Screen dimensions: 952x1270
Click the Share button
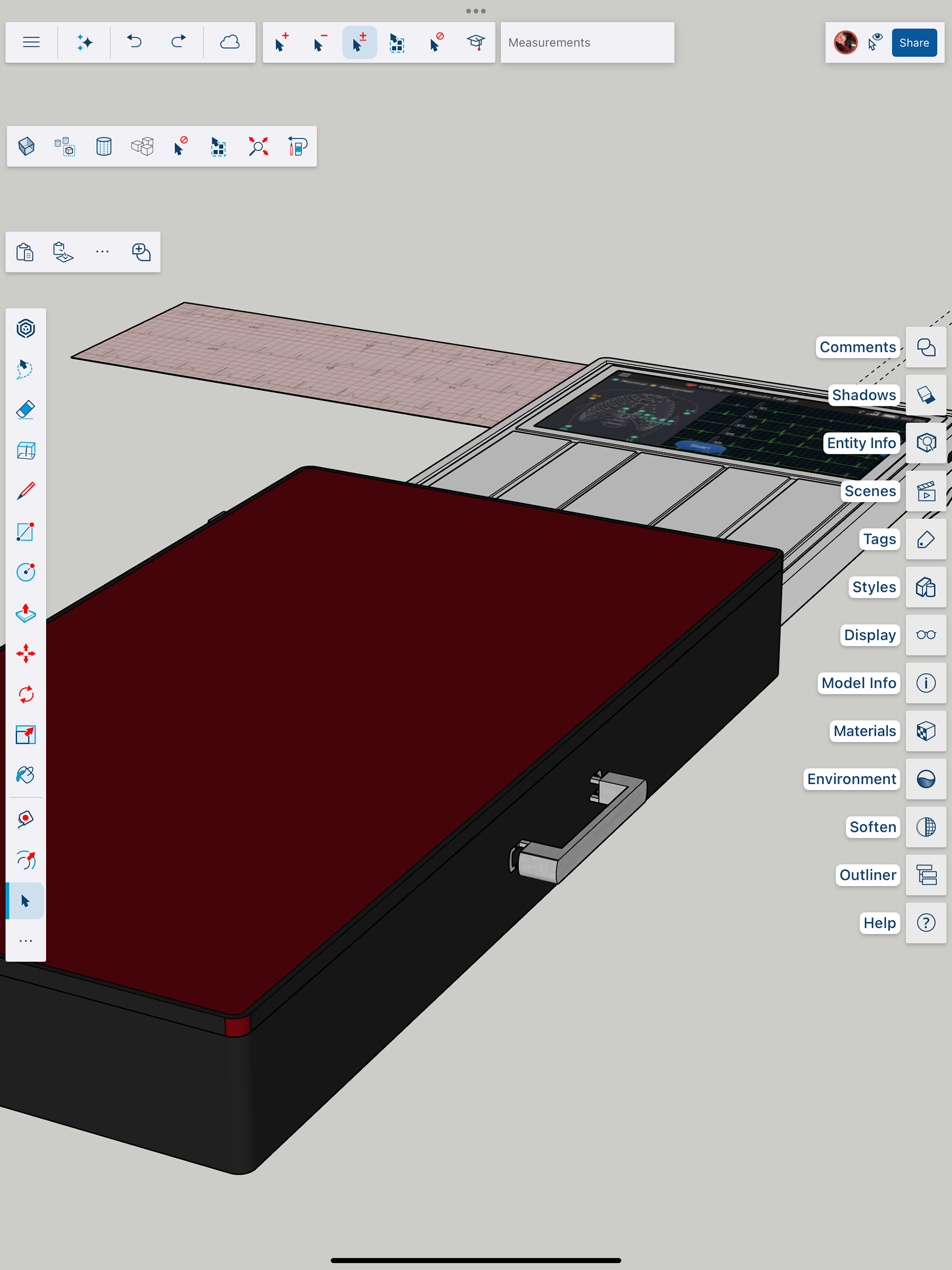click(x=913, y=43)
